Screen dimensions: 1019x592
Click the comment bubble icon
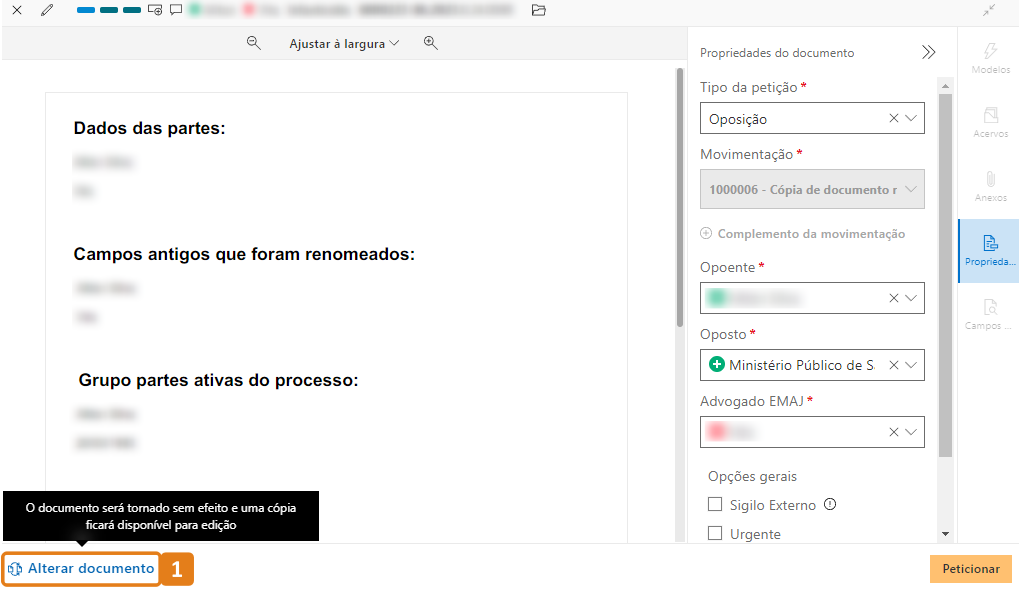pos(175,10)
